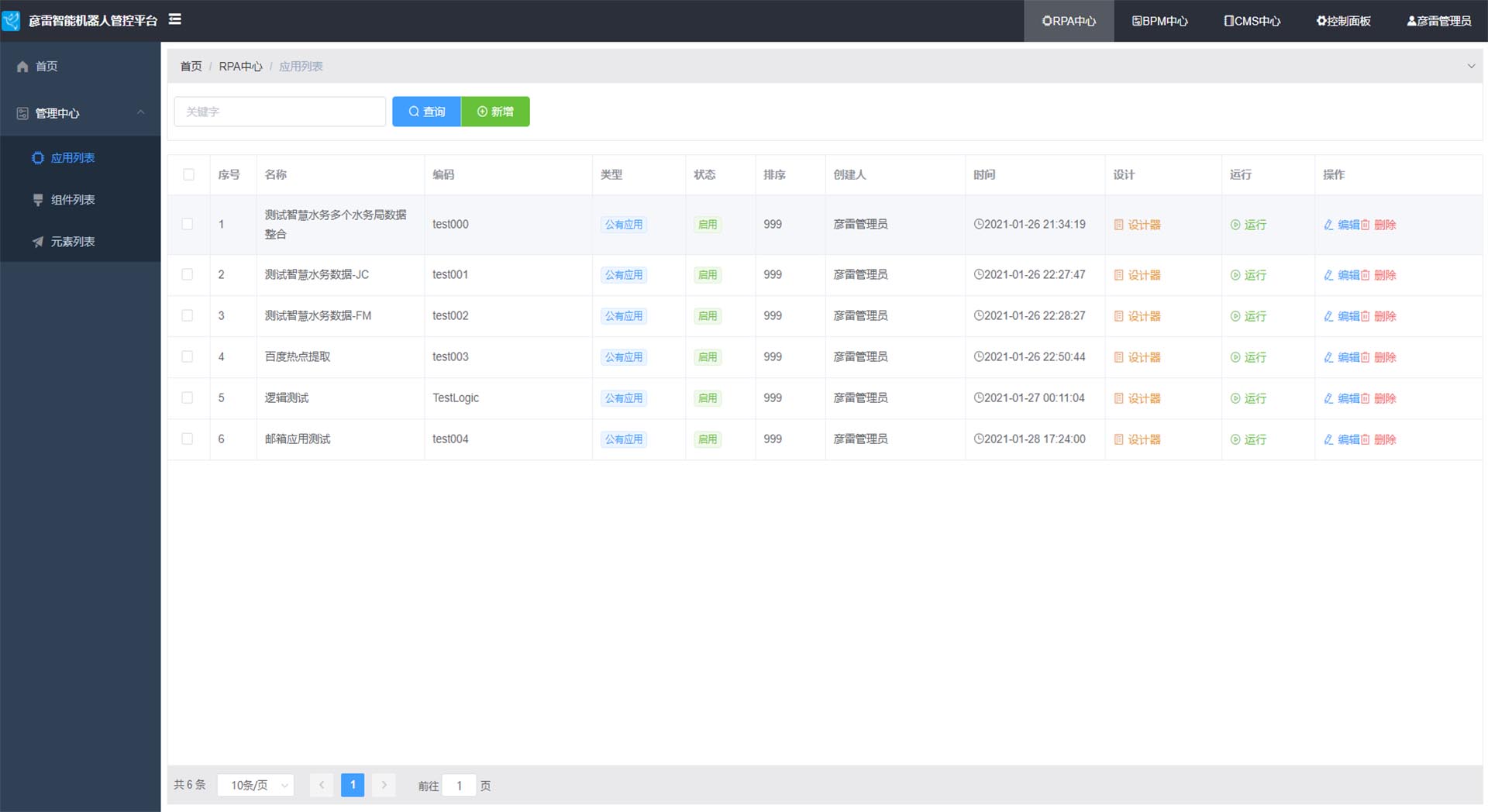Switch to CMS中心 tab
This screenshot has height=812, width=1488.
[x=1252, y=21]
